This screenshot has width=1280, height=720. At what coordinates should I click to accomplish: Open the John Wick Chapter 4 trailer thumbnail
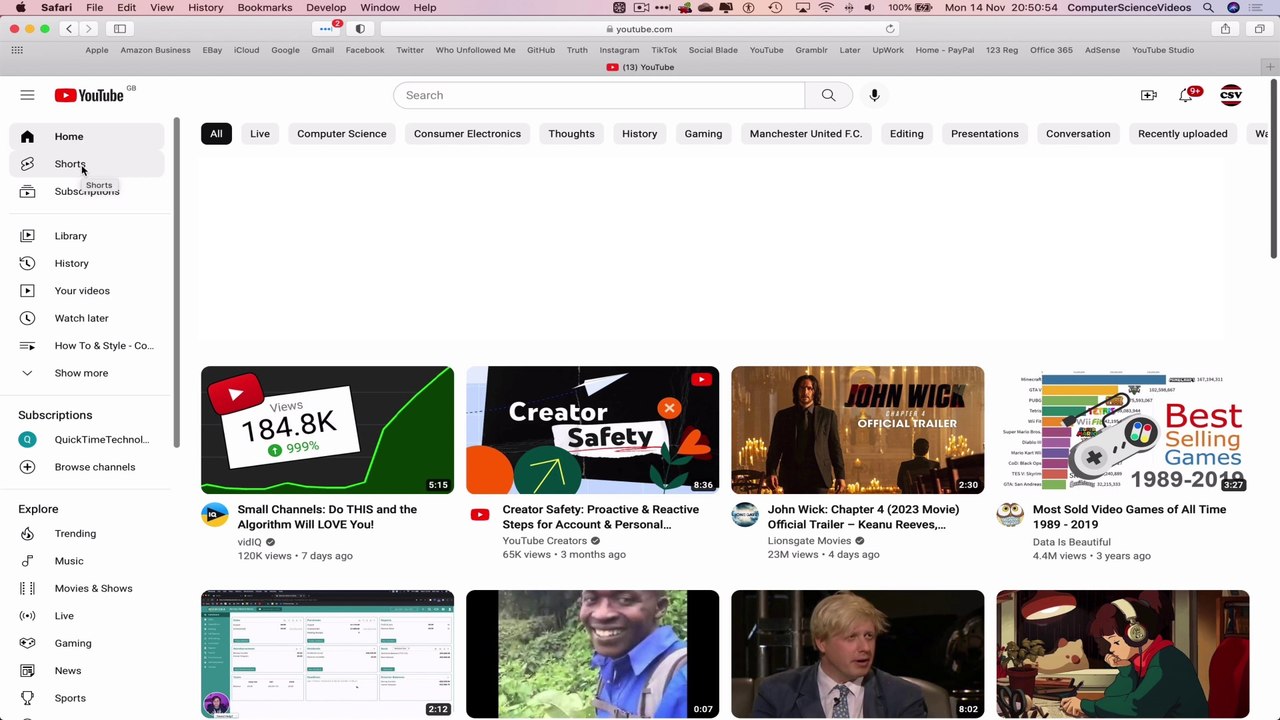[857, 430]
